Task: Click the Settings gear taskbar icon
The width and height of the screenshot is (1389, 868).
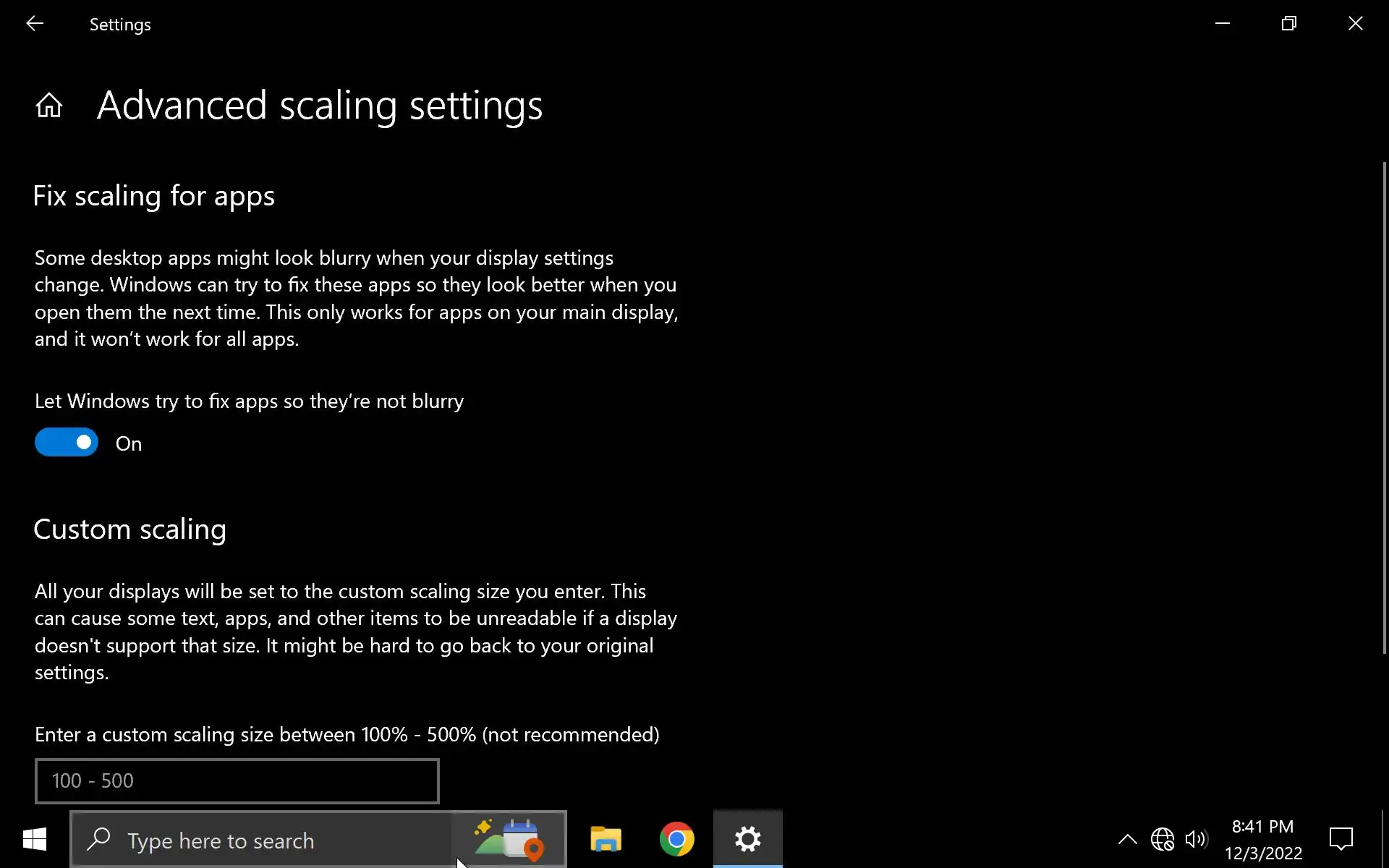Action: coord(747,839)
